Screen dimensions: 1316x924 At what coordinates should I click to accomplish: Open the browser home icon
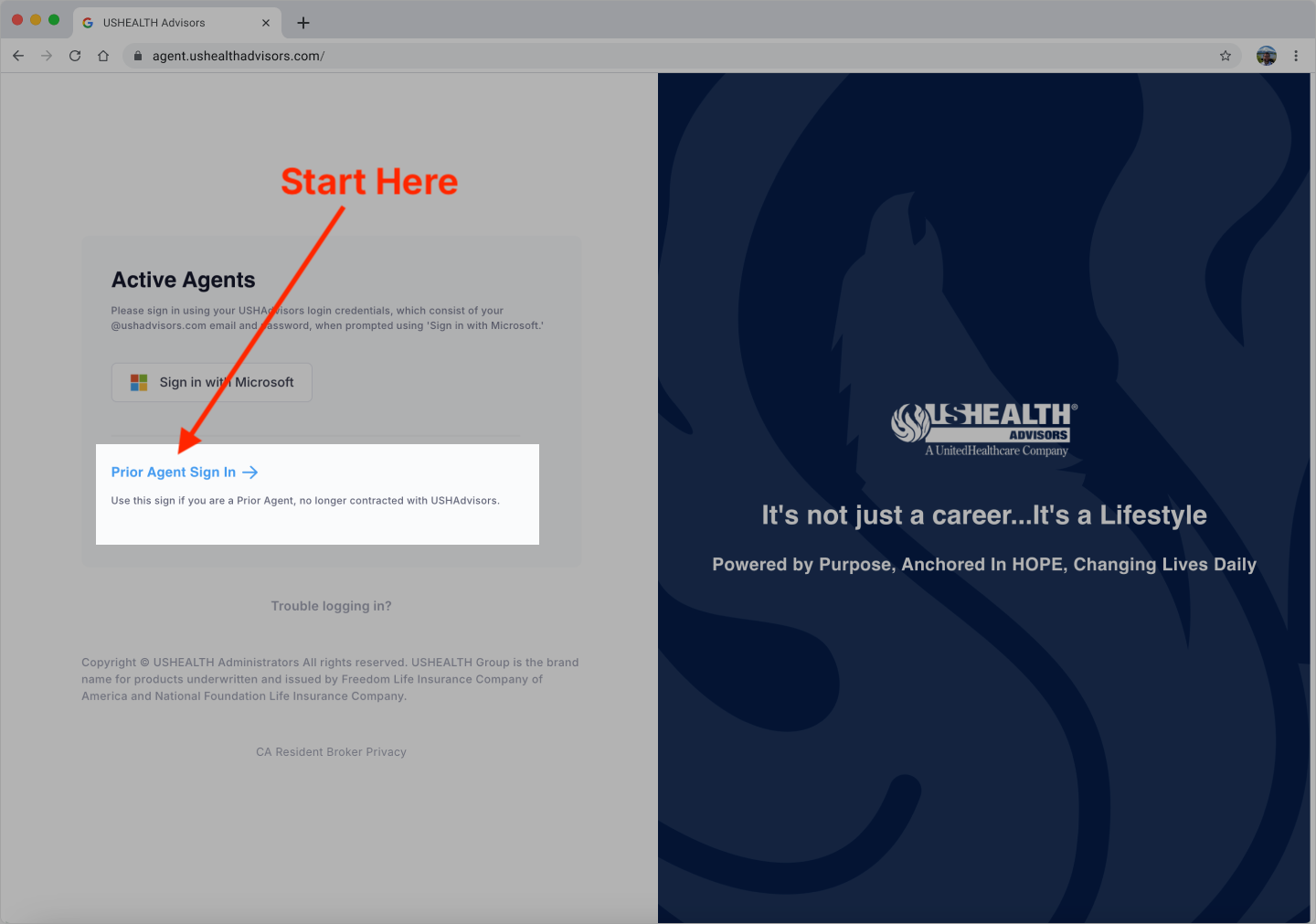[103, 56]
